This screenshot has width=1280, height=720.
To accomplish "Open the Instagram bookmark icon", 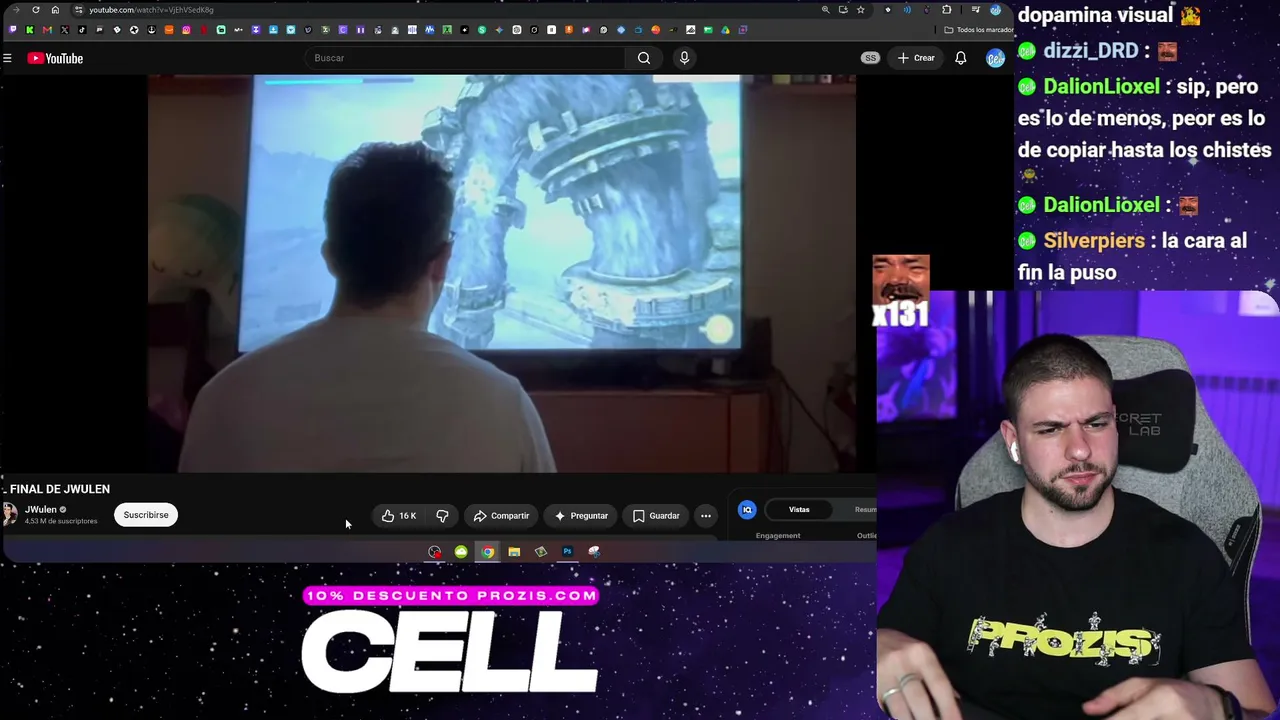I will point(186,30).
